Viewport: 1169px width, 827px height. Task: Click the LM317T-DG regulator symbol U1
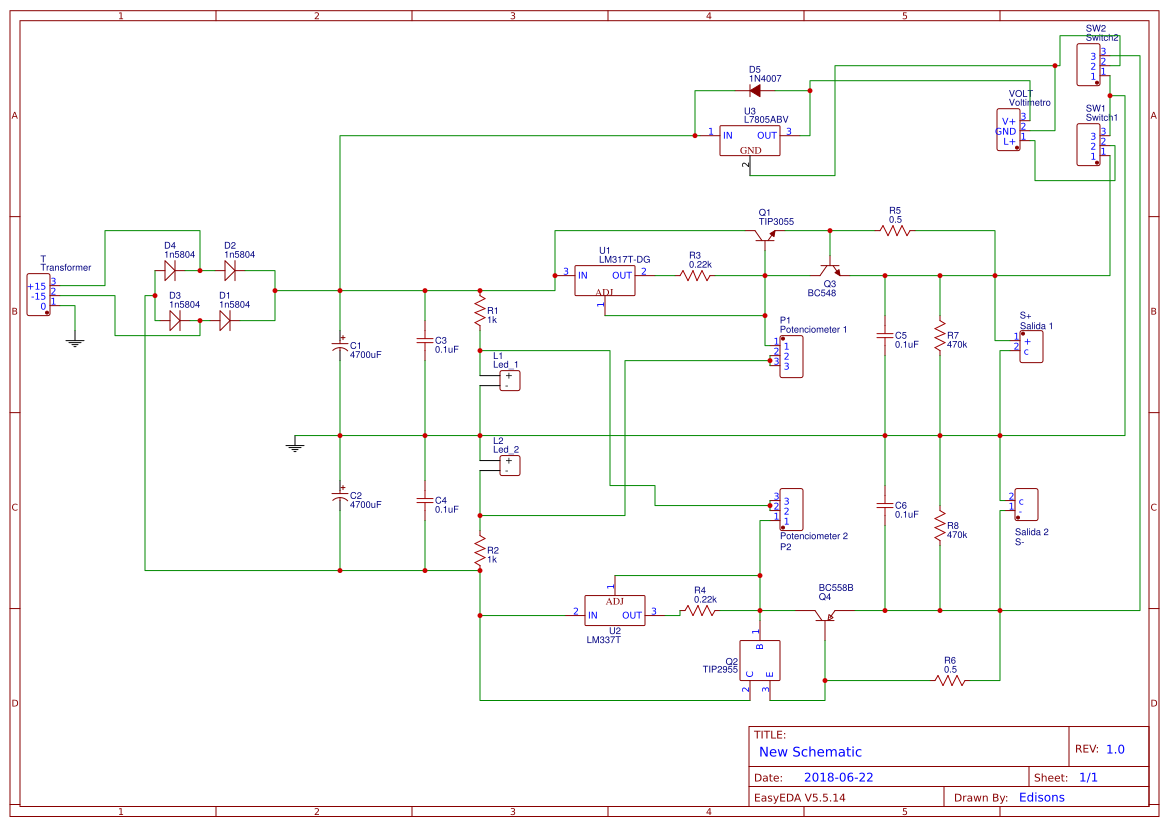coord(604,280)
